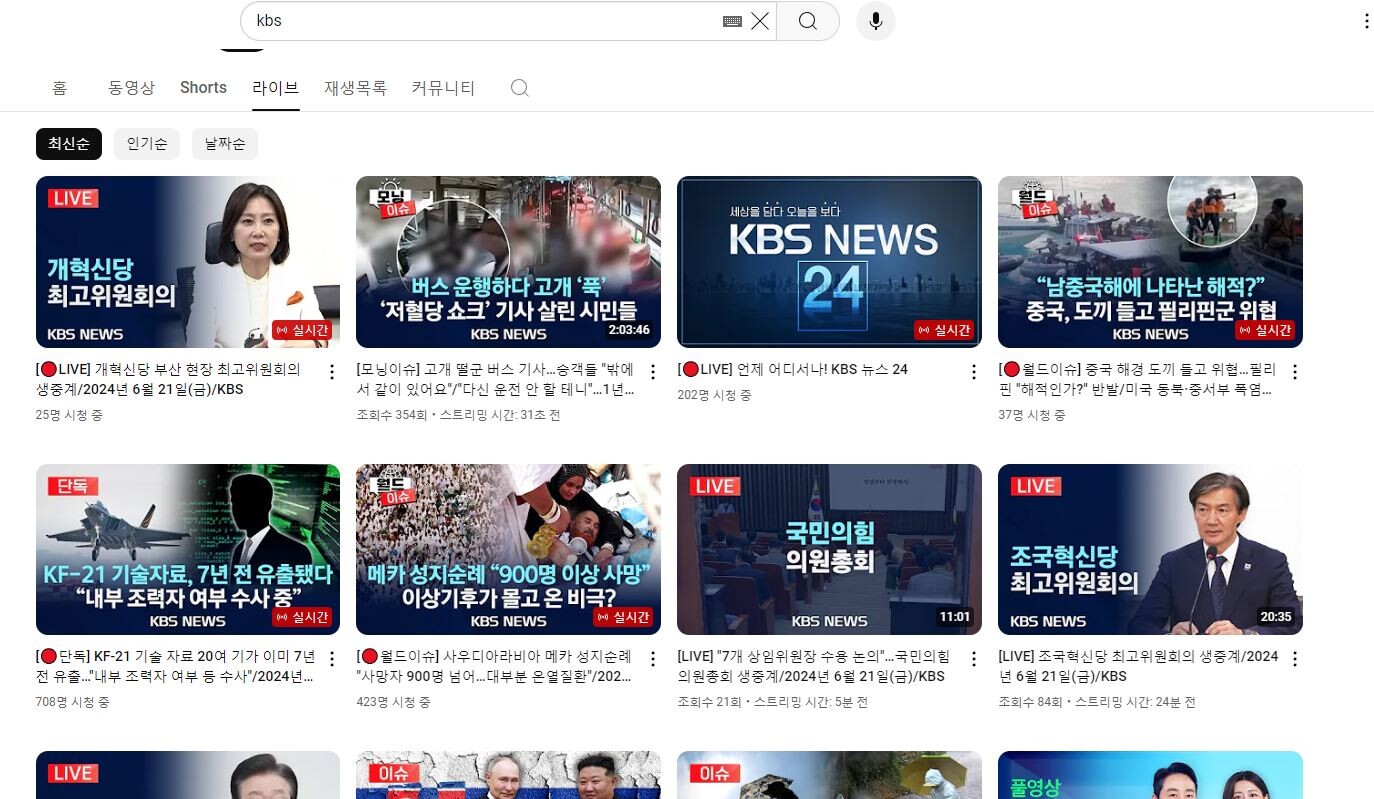
Task: Open options menu for 개혁신당 부산 현장 최고위원회의 video
Action: 332,372
